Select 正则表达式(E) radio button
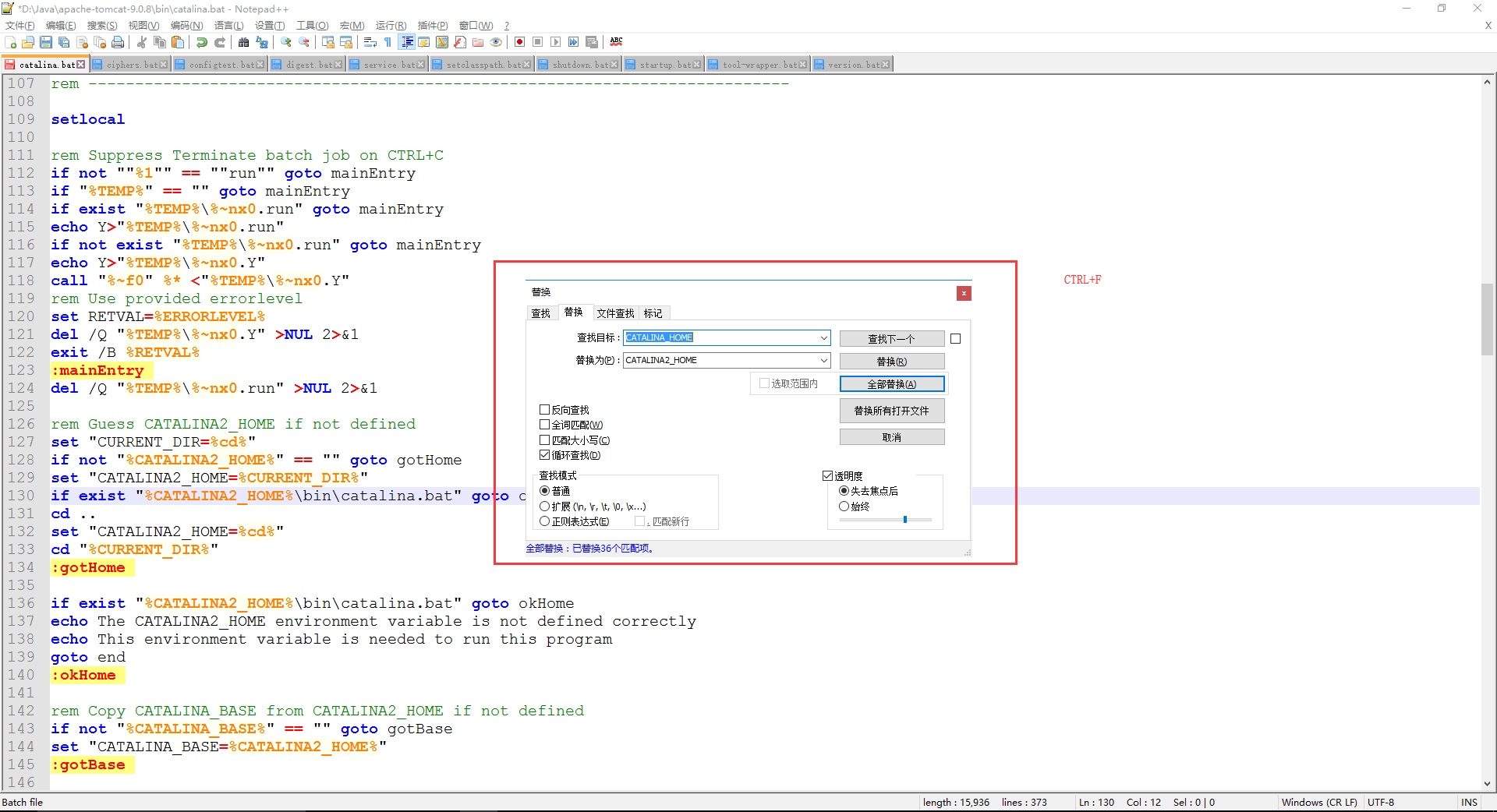Screen dimensions: 1497x812 (x=544, y=521)
